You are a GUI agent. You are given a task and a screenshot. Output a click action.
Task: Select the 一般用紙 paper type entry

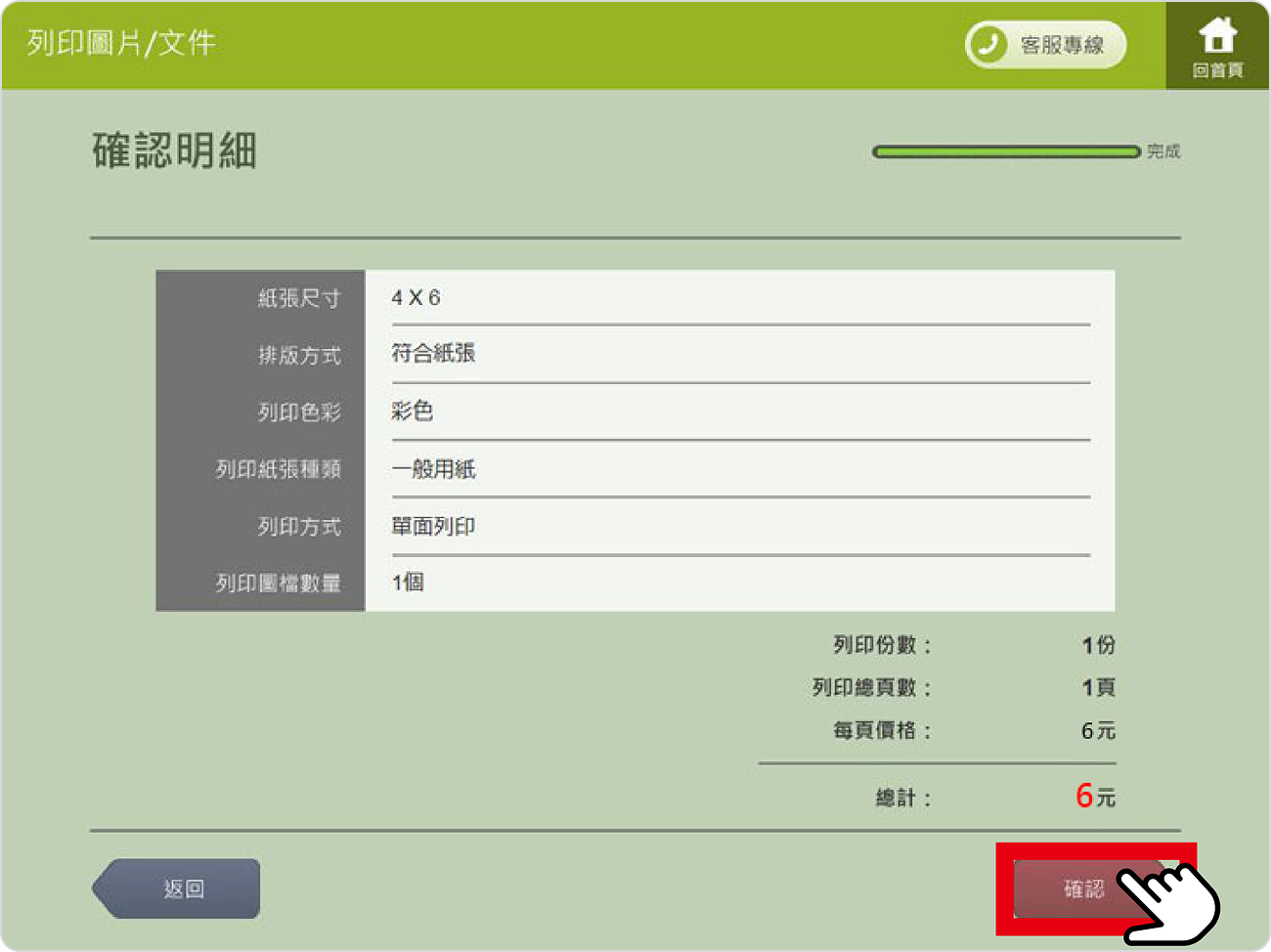(431, 469)
